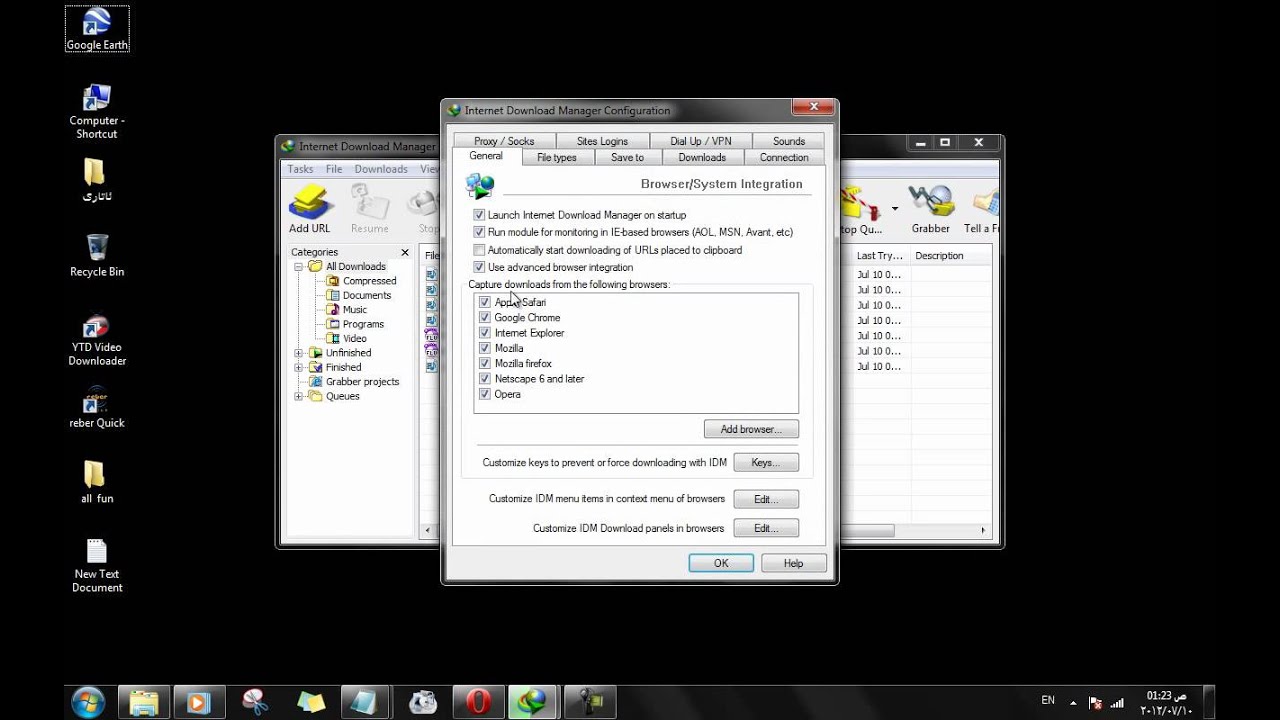The height and width of the screenshot is (720, 1280).
Task: Open the Opera browser taskbar icon
Action: pos(479,702)
